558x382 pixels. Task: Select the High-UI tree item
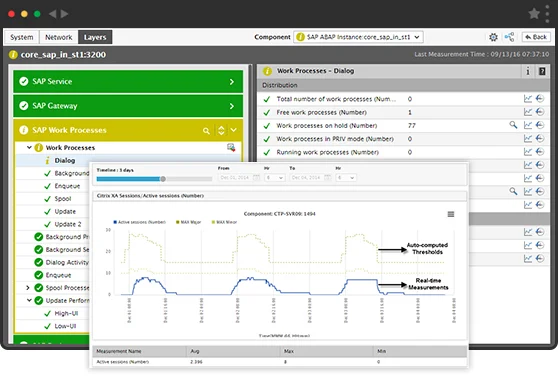click(x=66, y=313)
